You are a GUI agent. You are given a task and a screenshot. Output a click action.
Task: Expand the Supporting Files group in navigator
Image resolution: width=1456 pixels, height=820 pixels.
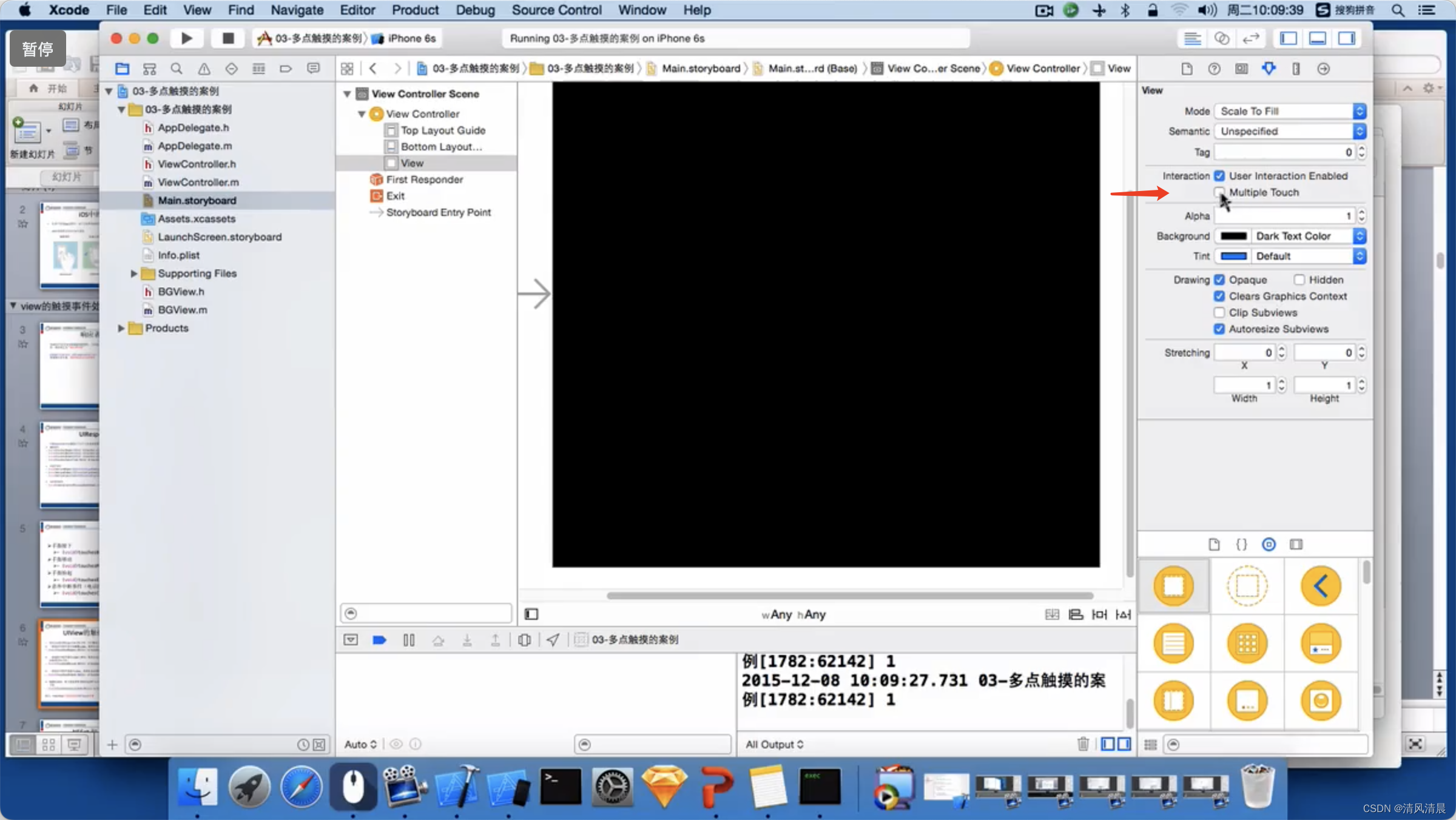131,273
